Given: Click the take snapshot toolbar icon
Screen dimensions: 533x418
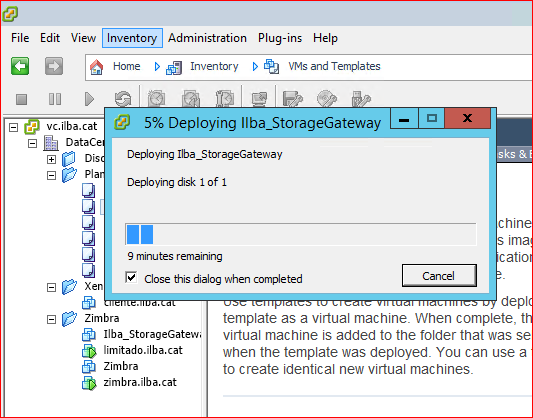Looking at the screenshot, I should (156, 99).
